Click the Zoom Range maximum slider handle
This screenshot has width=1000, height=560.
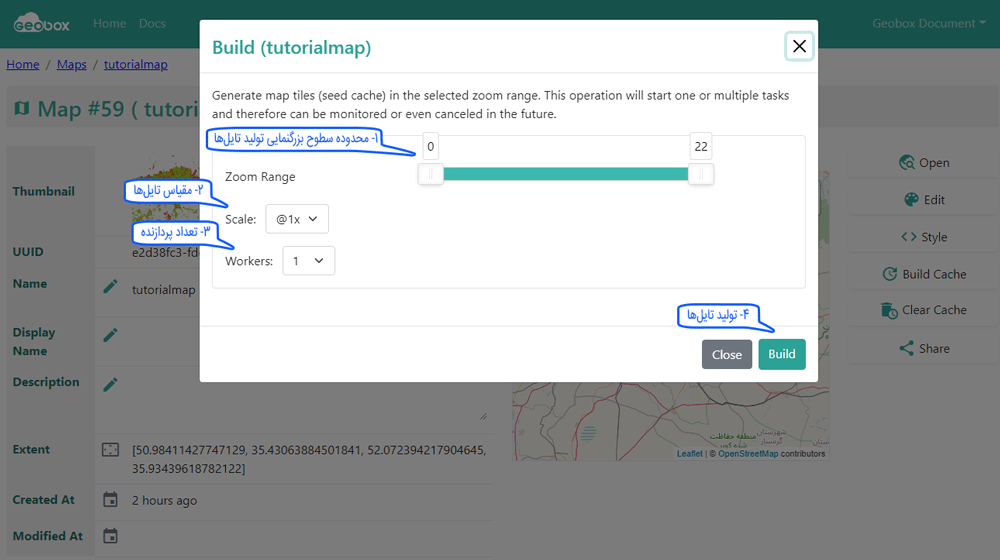701,175
